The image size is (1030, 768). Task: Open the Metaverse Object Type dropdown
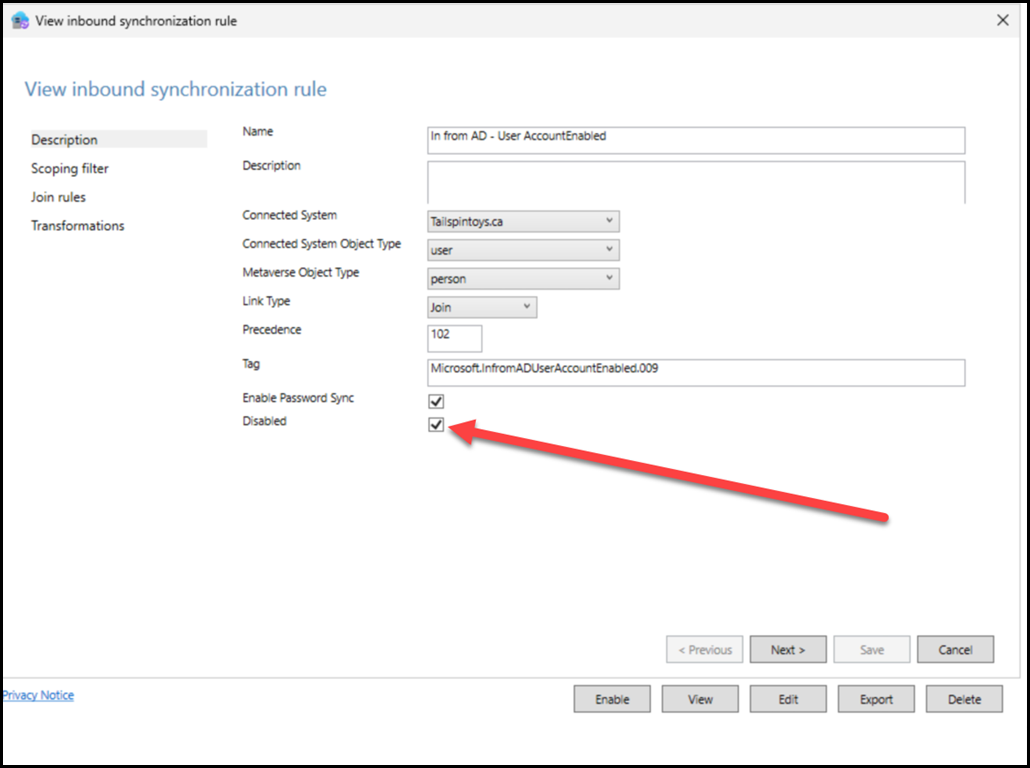point(523,279)
